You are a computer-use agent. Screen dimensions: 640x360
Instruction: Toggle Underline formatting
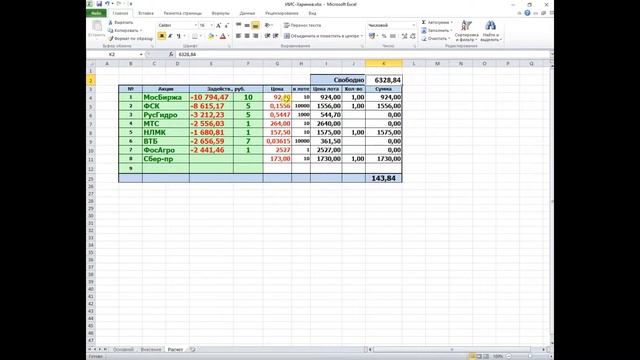(178, 36)
